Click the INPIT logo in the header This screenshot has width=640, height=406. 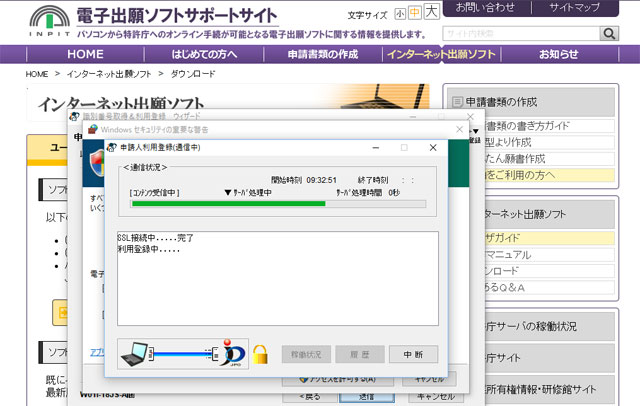pos(38,21)
